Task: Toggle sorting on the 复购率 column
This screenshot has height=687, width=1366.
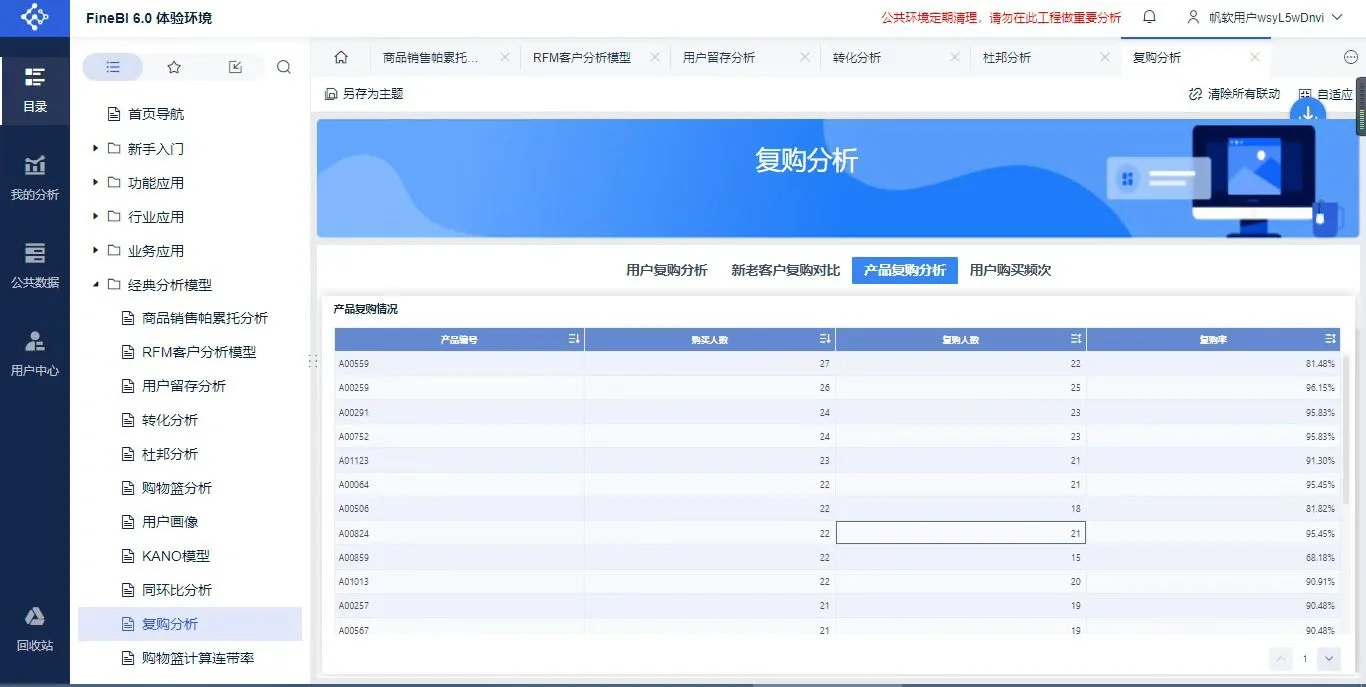Action: click(x=1330, y=339)
